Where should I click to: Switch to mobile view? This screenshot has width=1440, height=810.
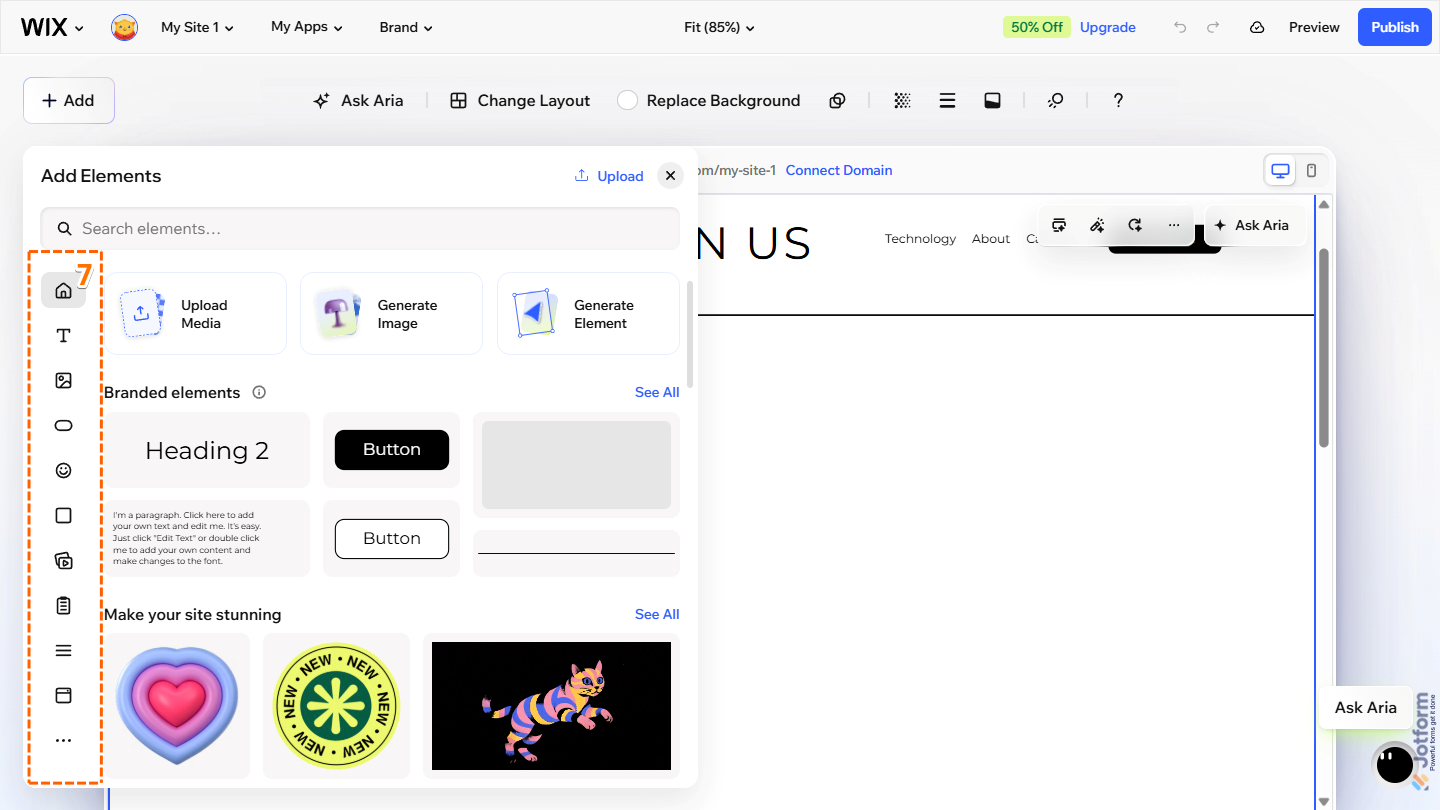[1311, 170]
